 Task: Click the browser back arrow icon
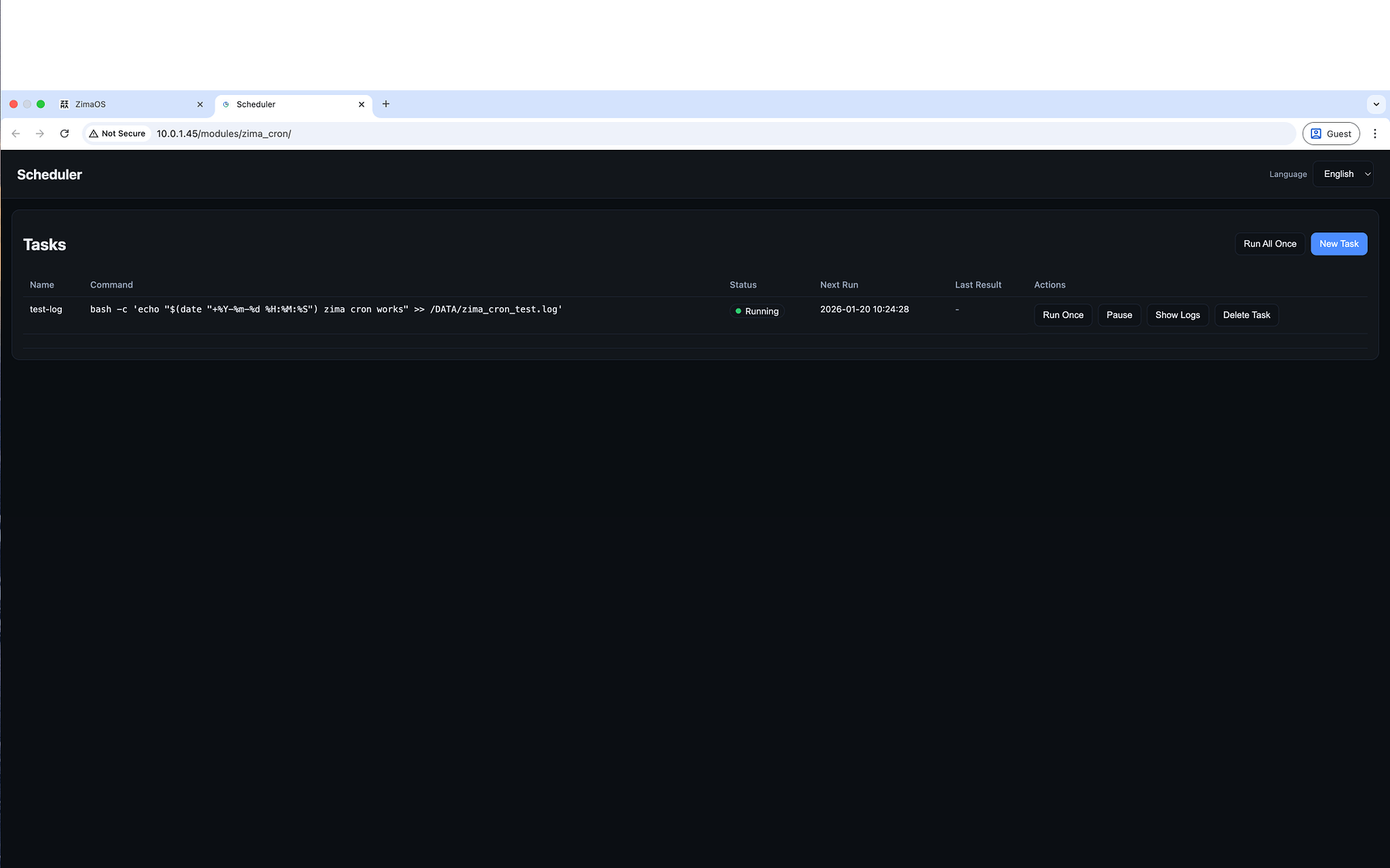(15, 134)
